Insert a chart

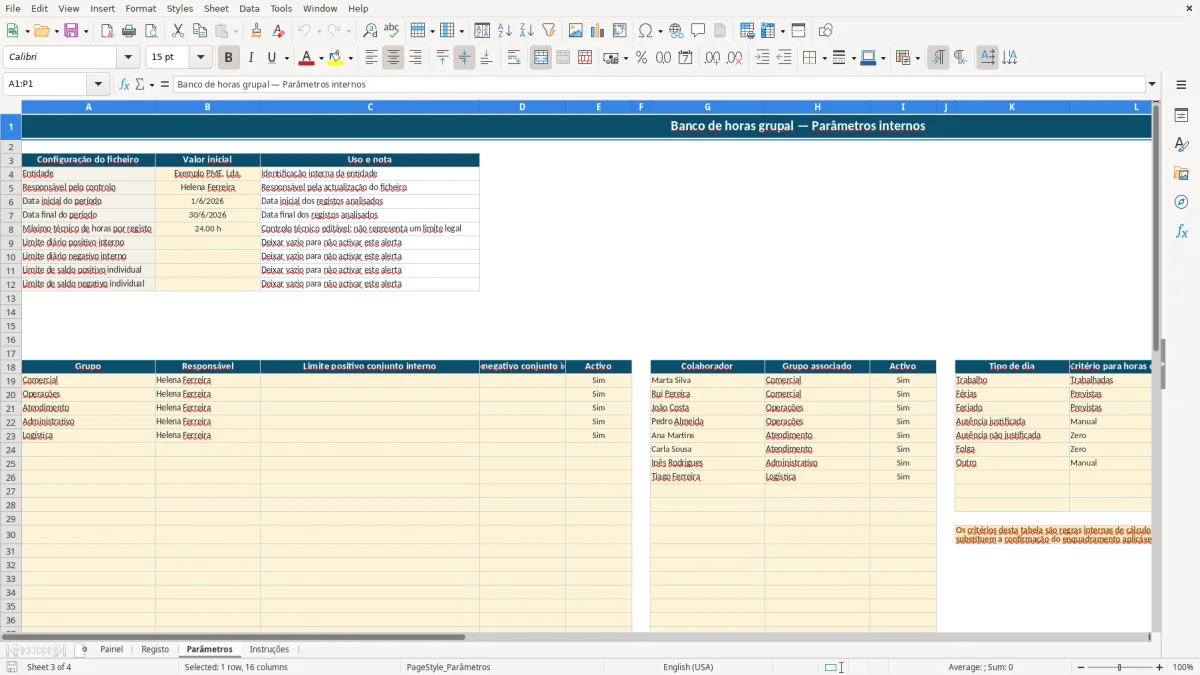tap(598, 31)
